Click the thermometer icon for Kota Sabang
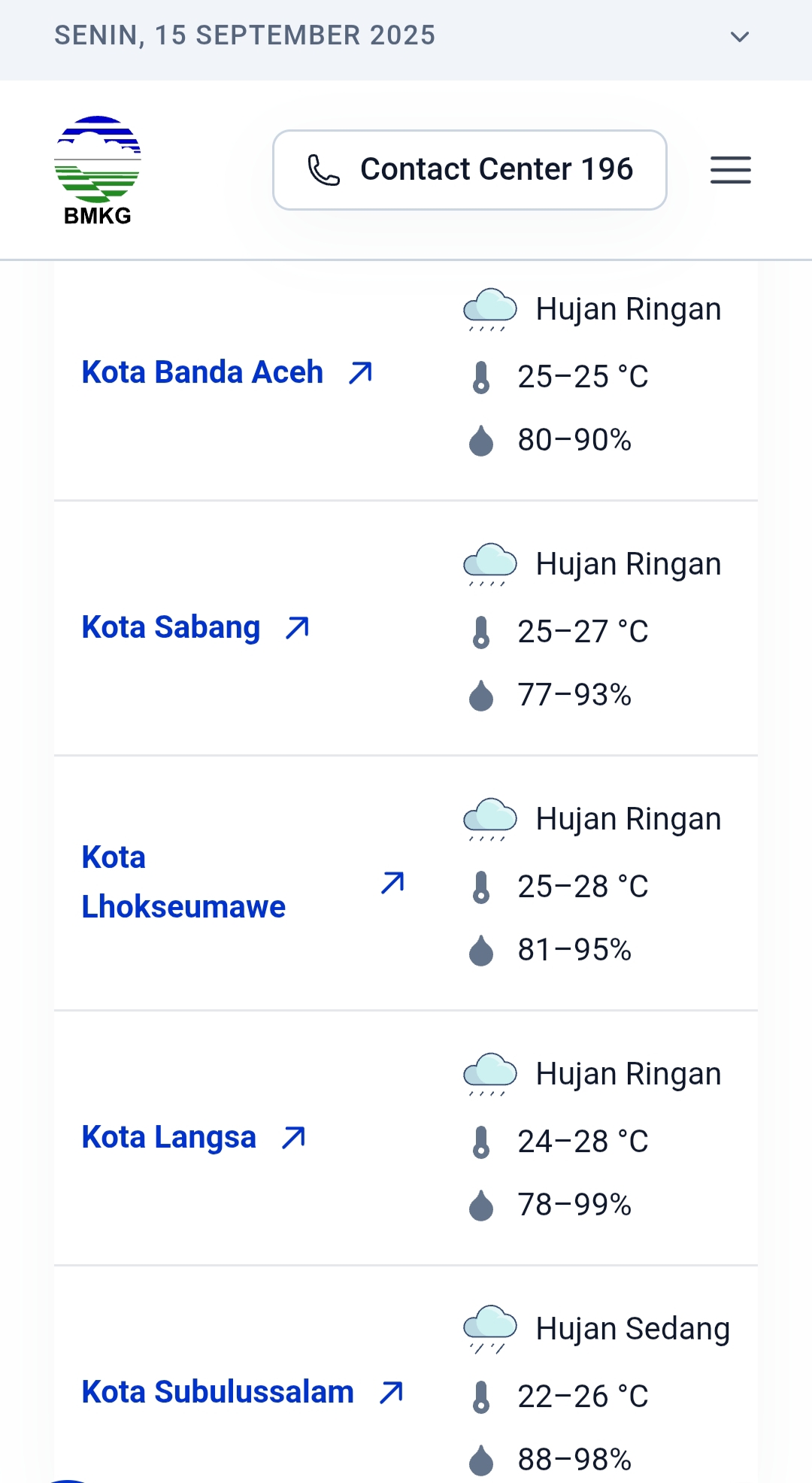Viewport: 812px width, 1483px height. pyautogui.click(x=481, y=632)
